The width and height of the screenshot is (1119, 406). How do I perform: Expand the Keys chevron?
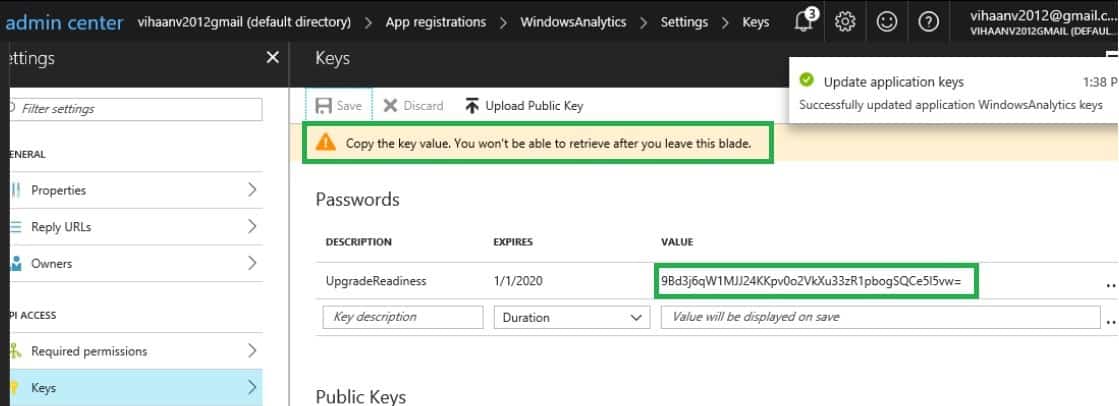(x=252, y=387)
